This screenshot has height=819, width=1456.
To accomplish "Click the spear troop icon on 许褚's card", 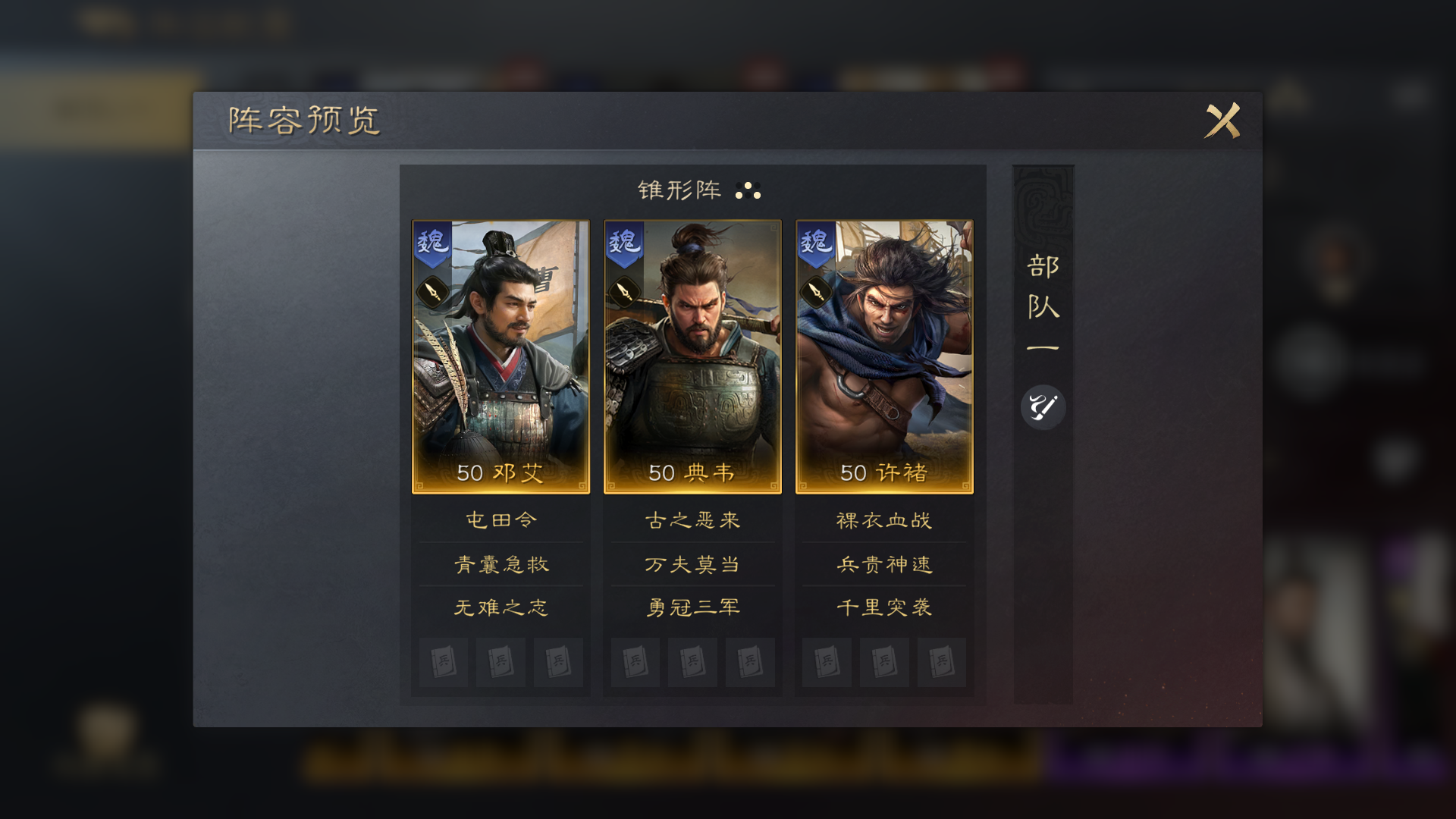I will tap(816, 291).
